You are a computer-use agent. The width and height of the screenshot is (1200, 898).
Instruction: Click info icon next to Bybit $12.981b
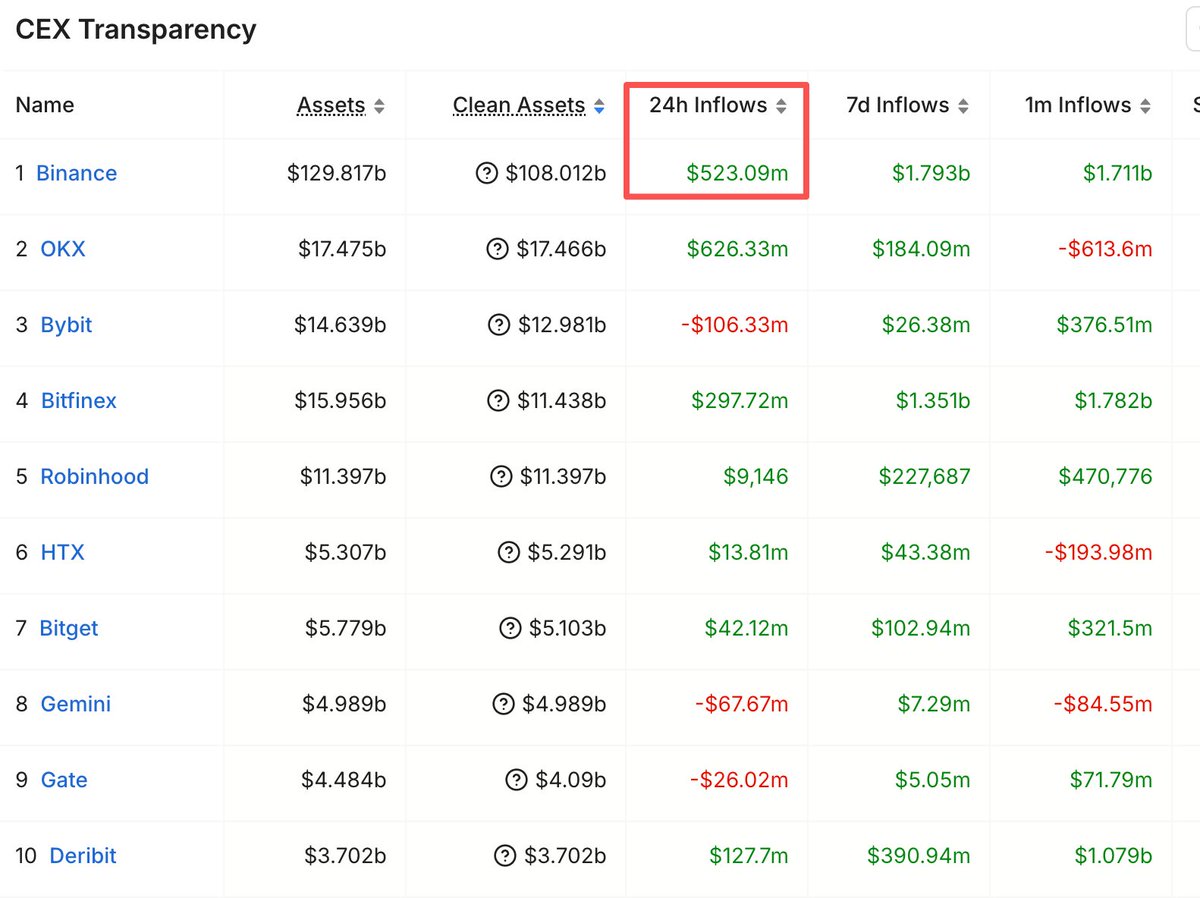coord(498,325)
